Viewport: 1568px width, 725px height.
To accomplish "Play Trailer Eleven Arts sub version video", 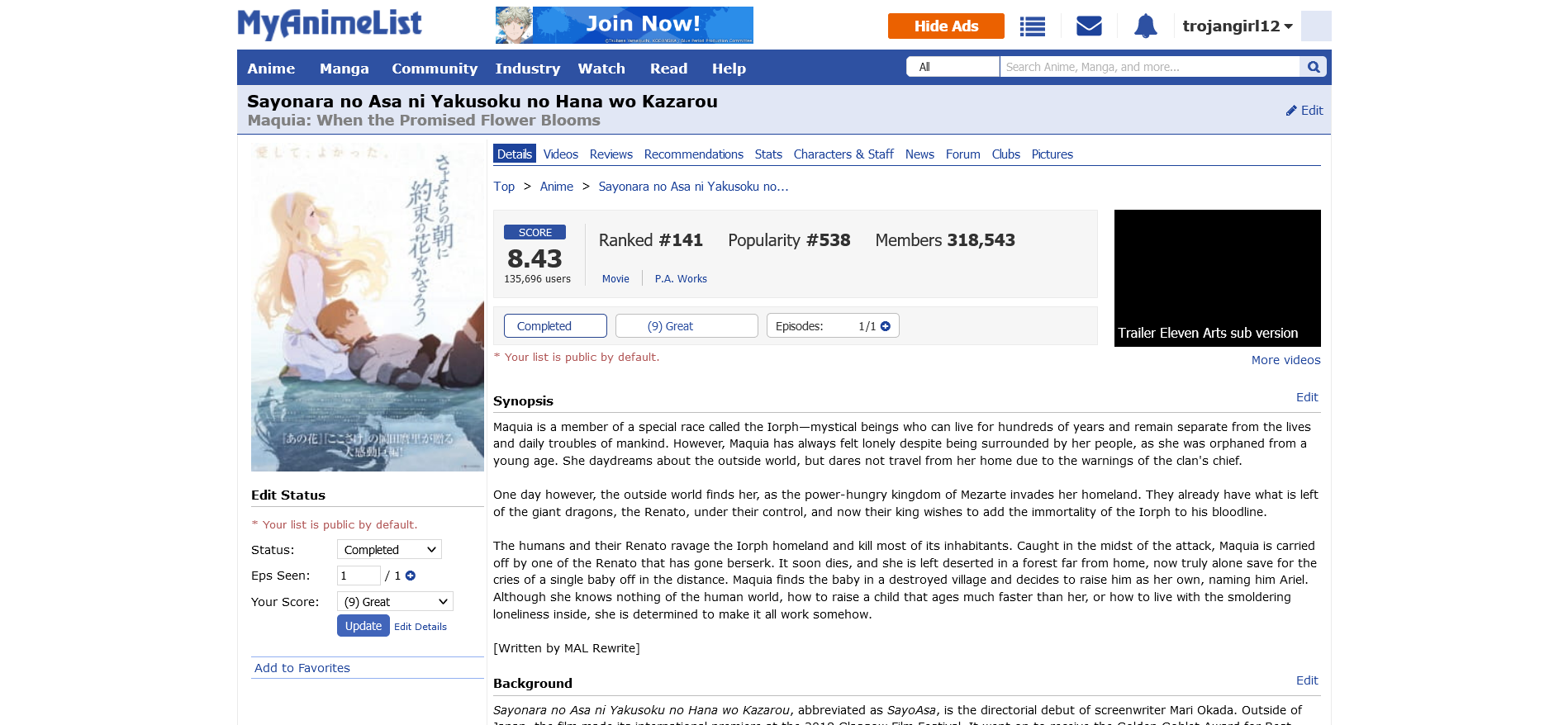I will tap(1218, 278).
